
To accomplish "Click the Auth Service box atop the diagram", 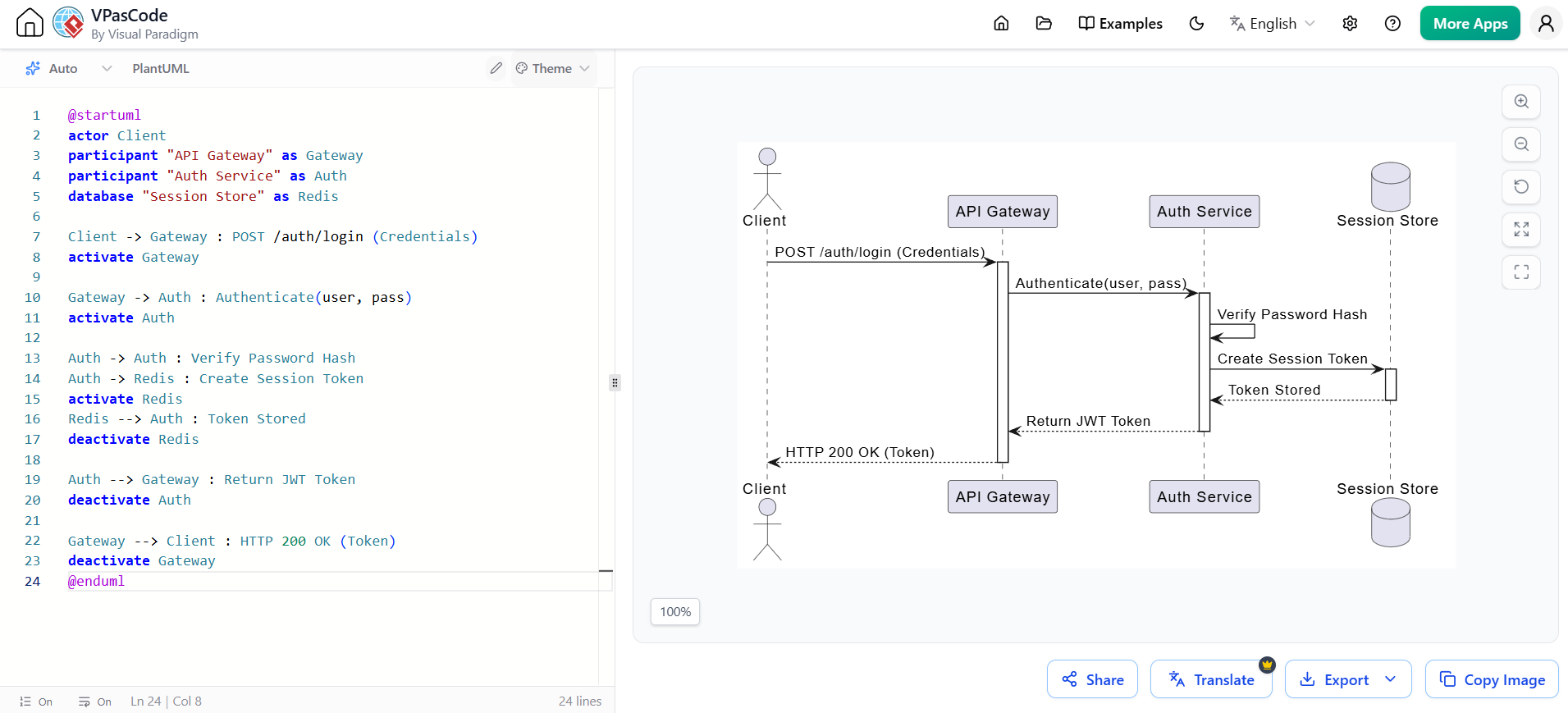I will tap(1204, 212).
